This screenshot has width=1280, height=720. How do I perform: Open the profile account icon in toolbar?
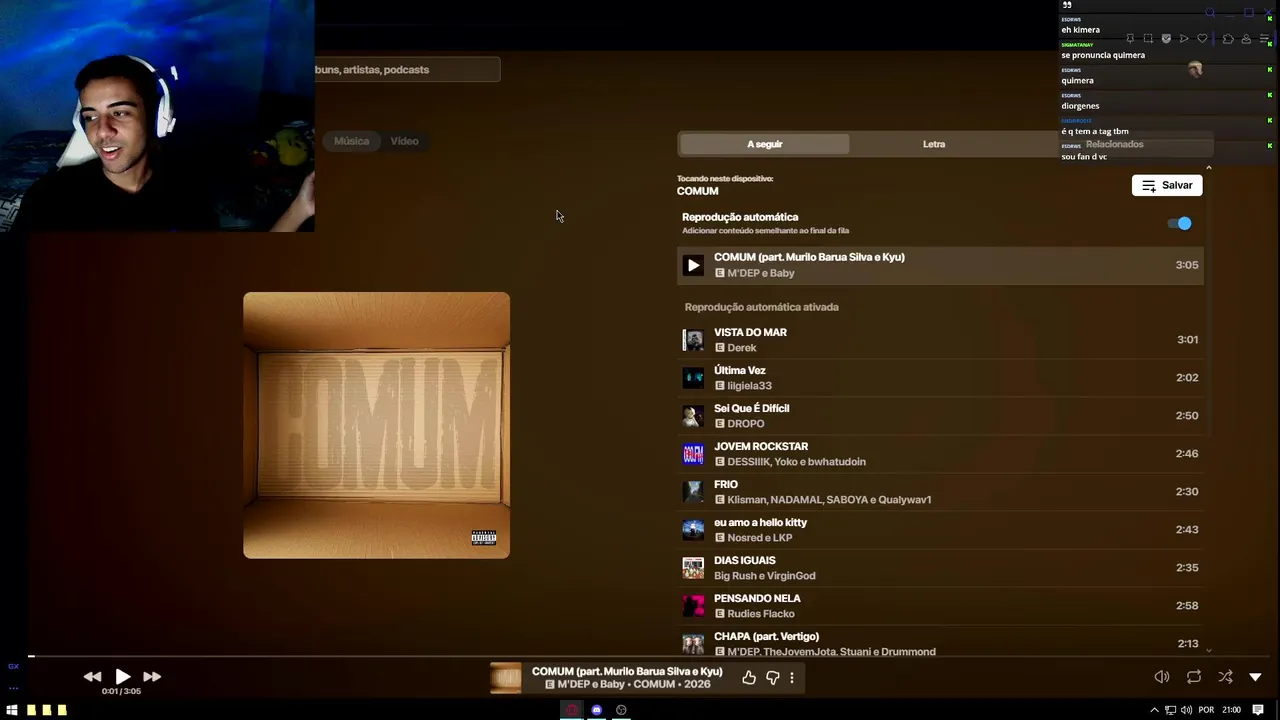click(x=1246, y=39)
